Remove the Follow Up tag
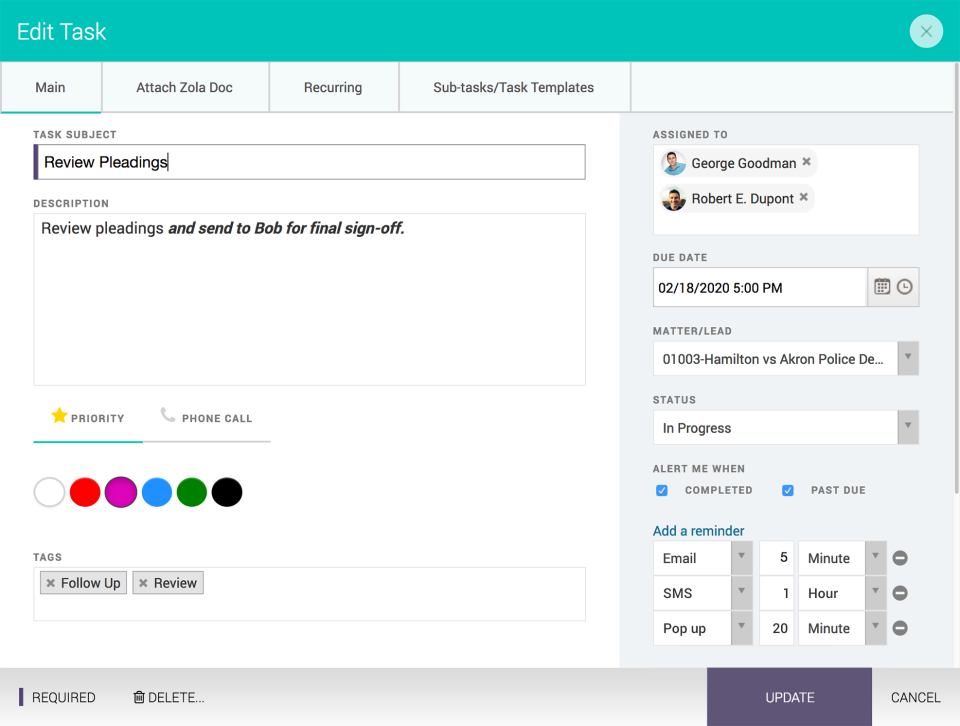Screen dimensions: 960x726 click(51, 582)
